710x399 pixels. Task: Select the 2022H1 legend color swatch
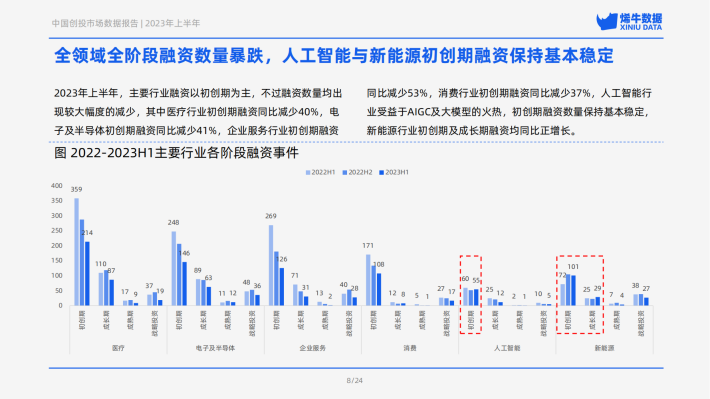pos(308,173)
